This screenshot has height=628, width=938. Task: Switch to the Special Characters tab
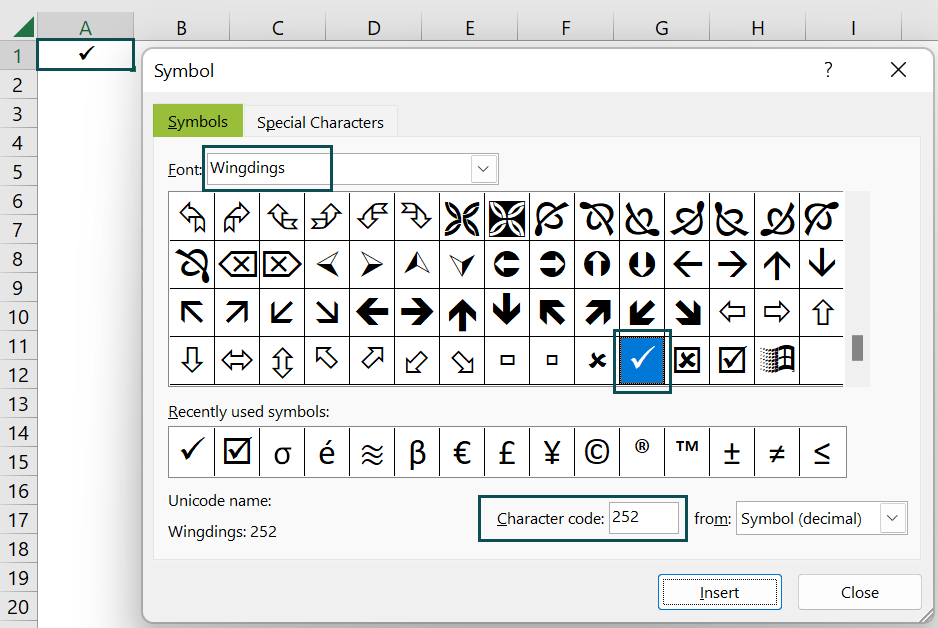(320, 122)
